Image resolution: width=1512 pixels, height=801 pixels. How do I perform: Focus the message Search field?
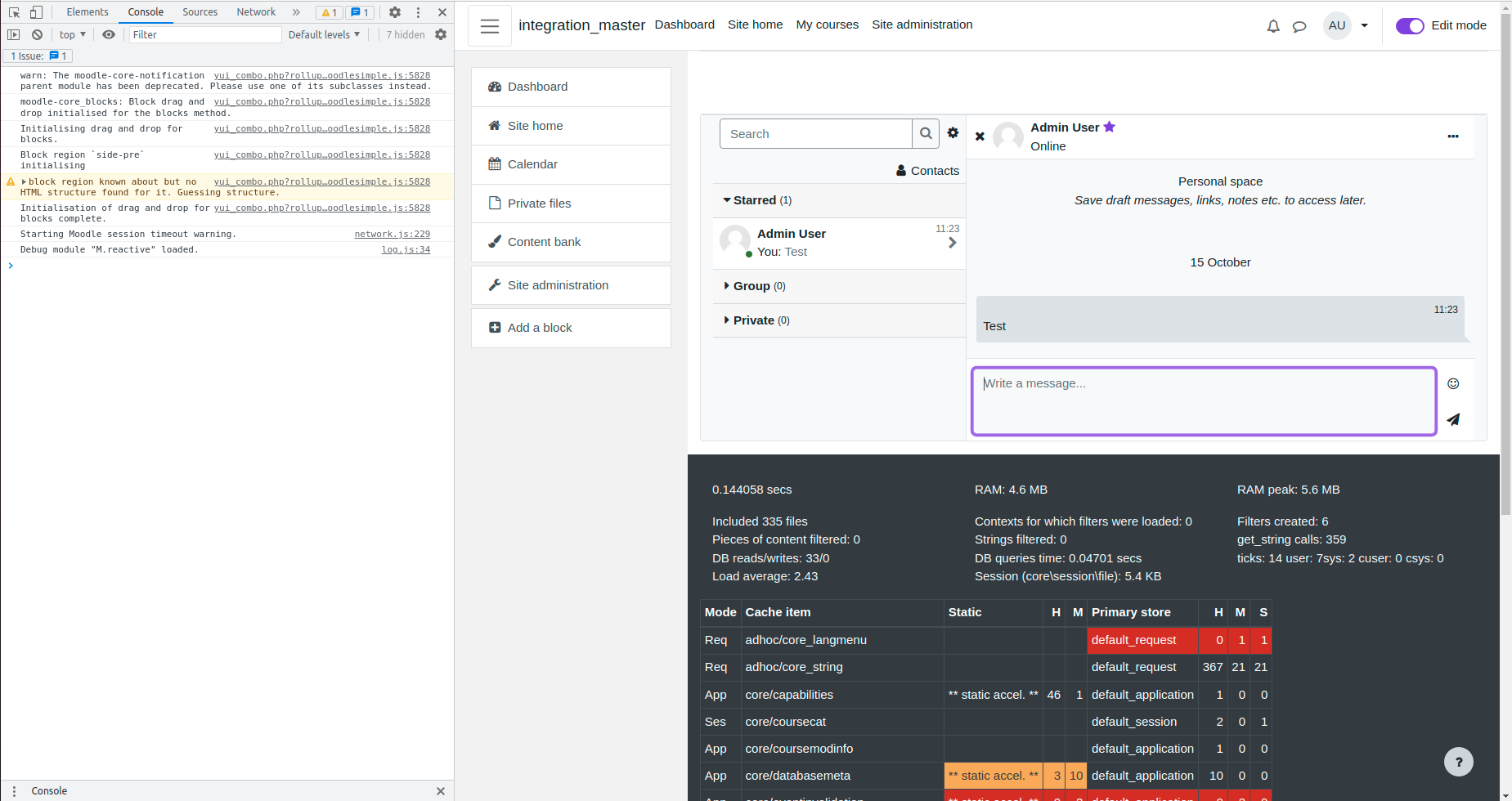[x=816, y=134]
